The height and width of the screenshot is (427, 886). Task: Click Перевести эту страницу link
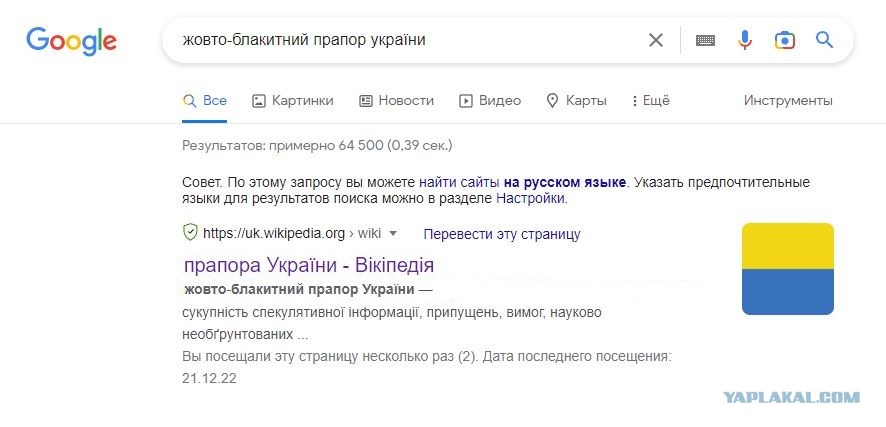[502, 234]
